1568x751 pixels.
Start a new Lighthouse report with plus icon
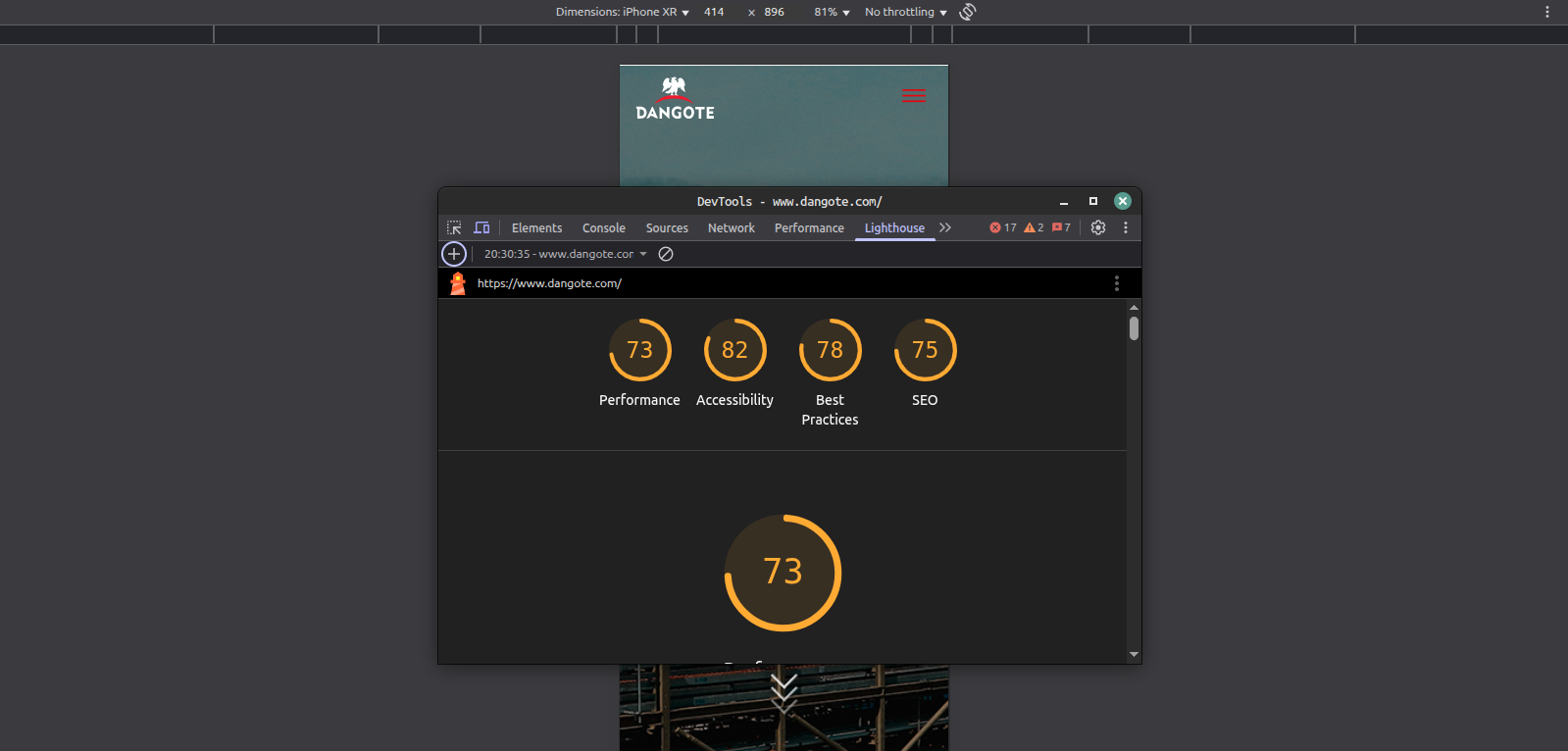[454, 254]
